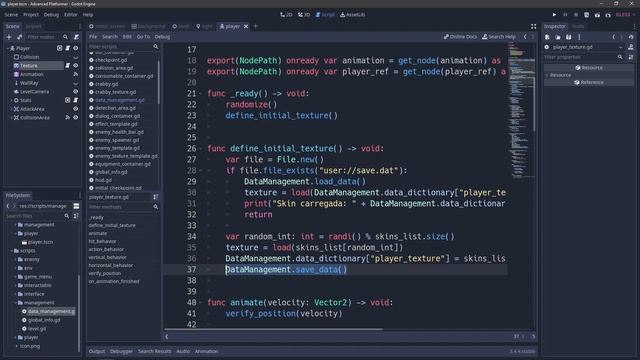
Task: Open scene icon on Player node row
Action: pyautogui.click(x=60, y=48)
